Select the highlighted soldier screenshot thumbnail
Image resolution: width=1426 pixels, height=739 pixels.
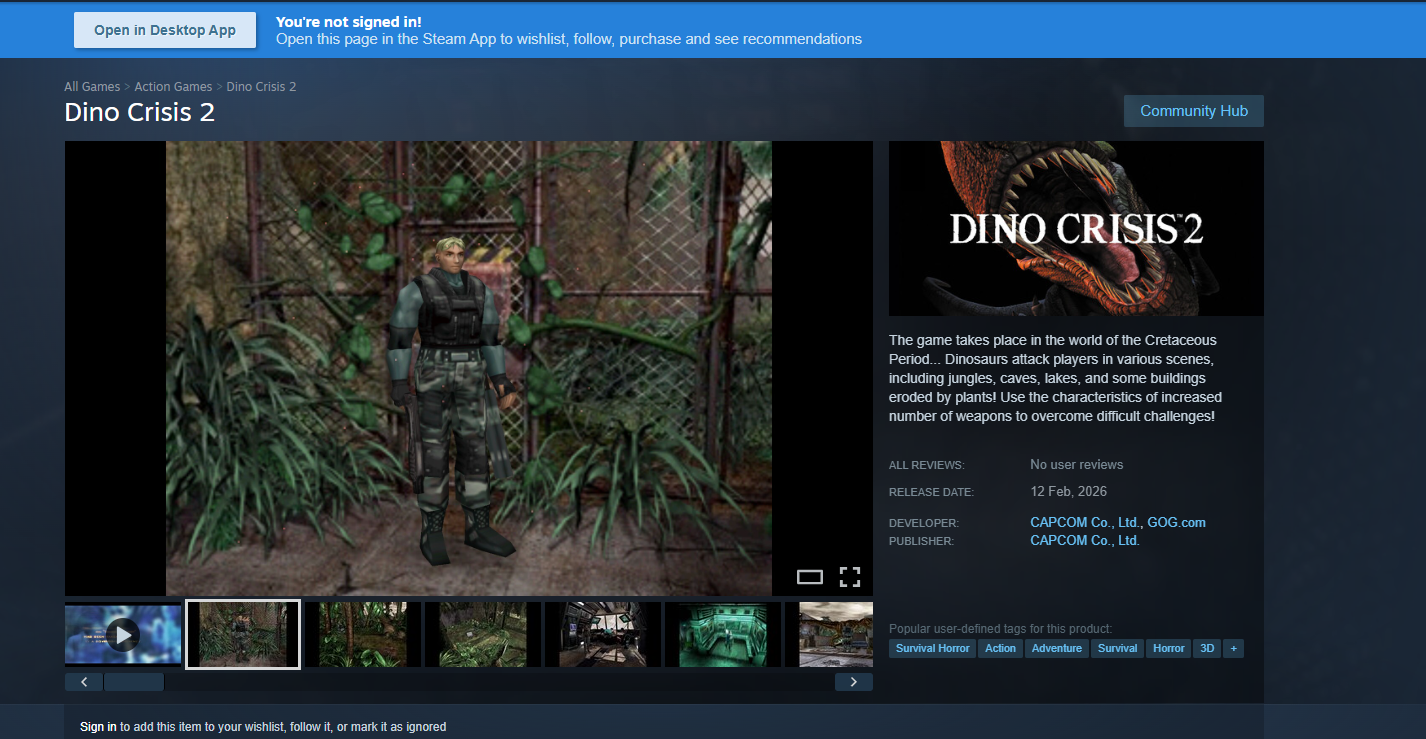point(243,634)
